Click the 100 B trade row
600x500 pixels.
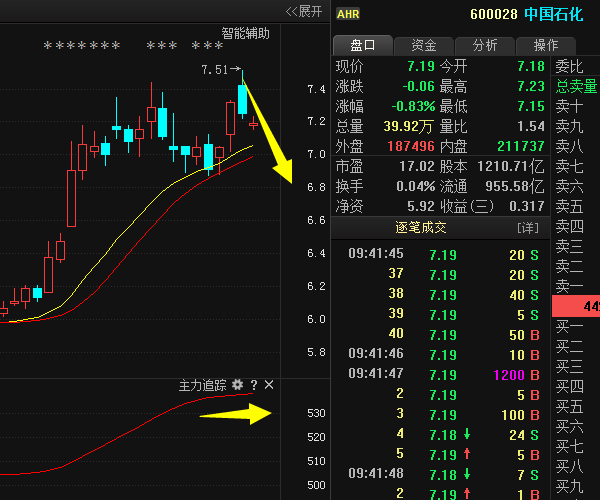click(443, 415)
